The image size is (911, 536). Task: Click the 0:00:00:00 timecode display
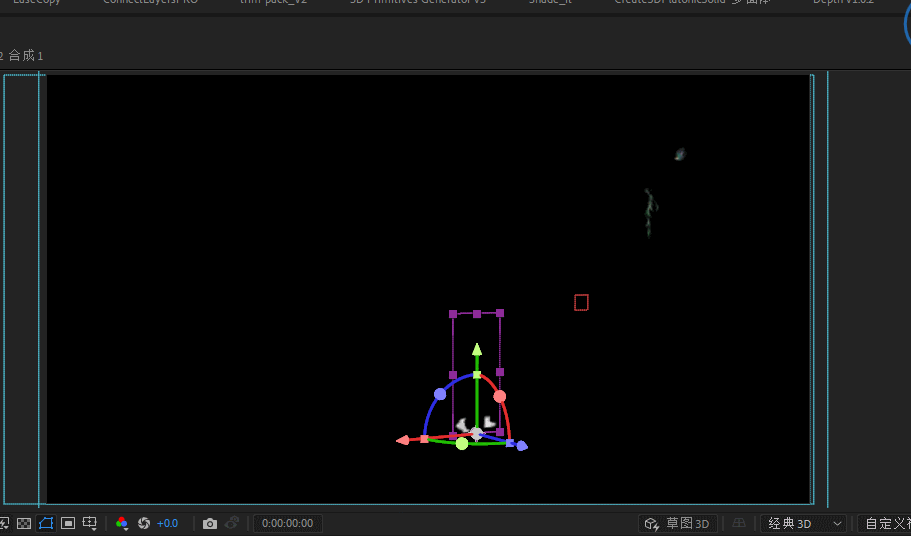tap(288, 523)
